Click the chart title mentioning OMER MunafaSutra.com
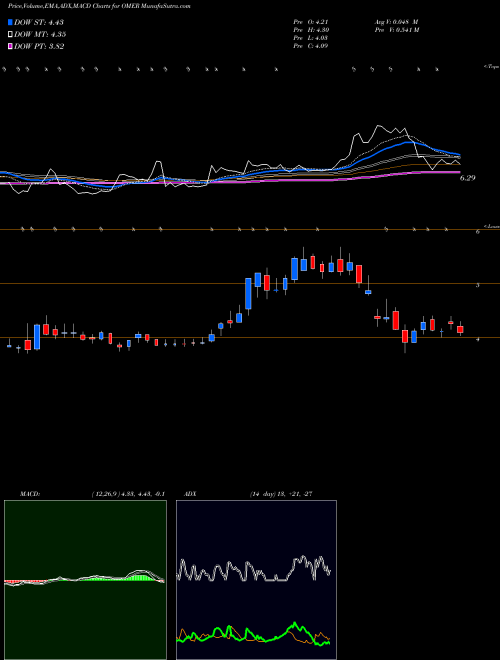Viewport: 500px width, 660px height. coord(99,7)
